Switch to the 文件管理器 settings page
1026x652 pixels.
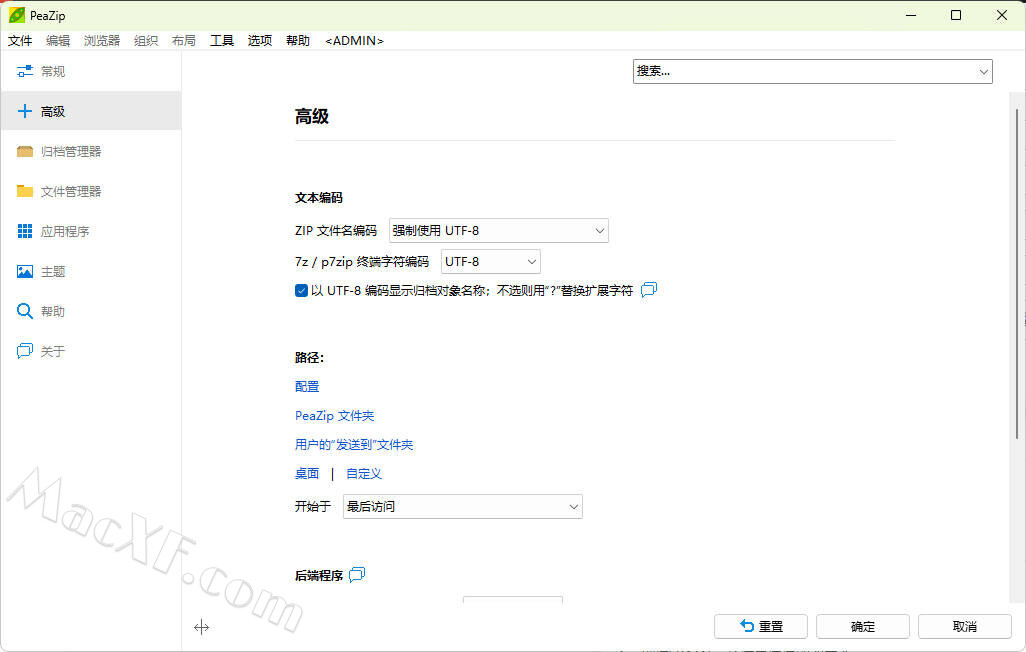[x=91, y=191]
